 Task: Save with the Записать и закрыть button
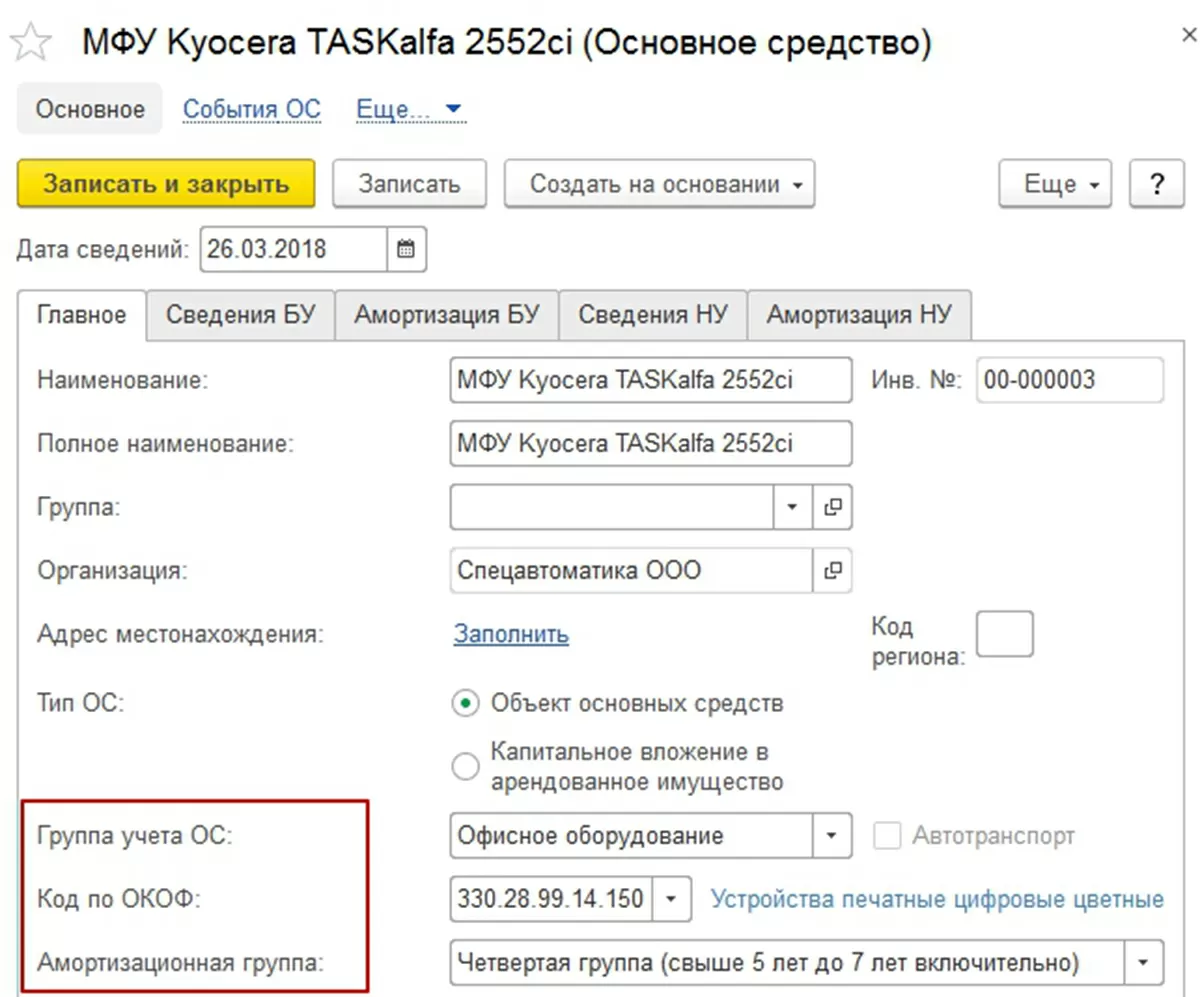point(166,184)
